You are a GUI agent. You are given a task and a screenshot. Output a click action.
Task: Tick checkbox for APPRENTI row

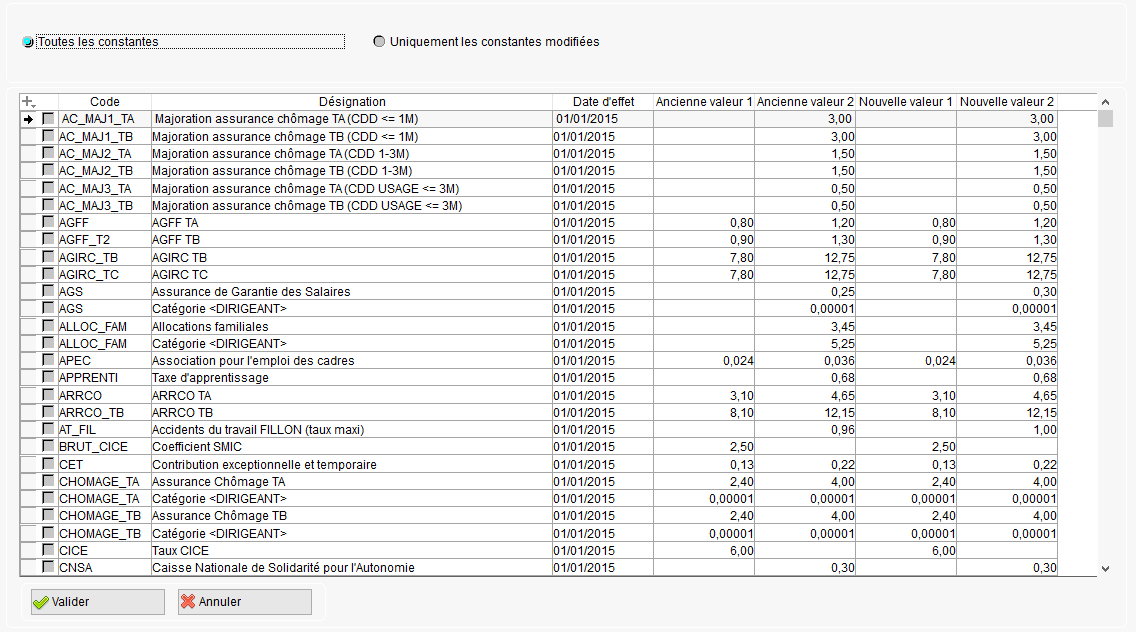click(x=48, y=377)
